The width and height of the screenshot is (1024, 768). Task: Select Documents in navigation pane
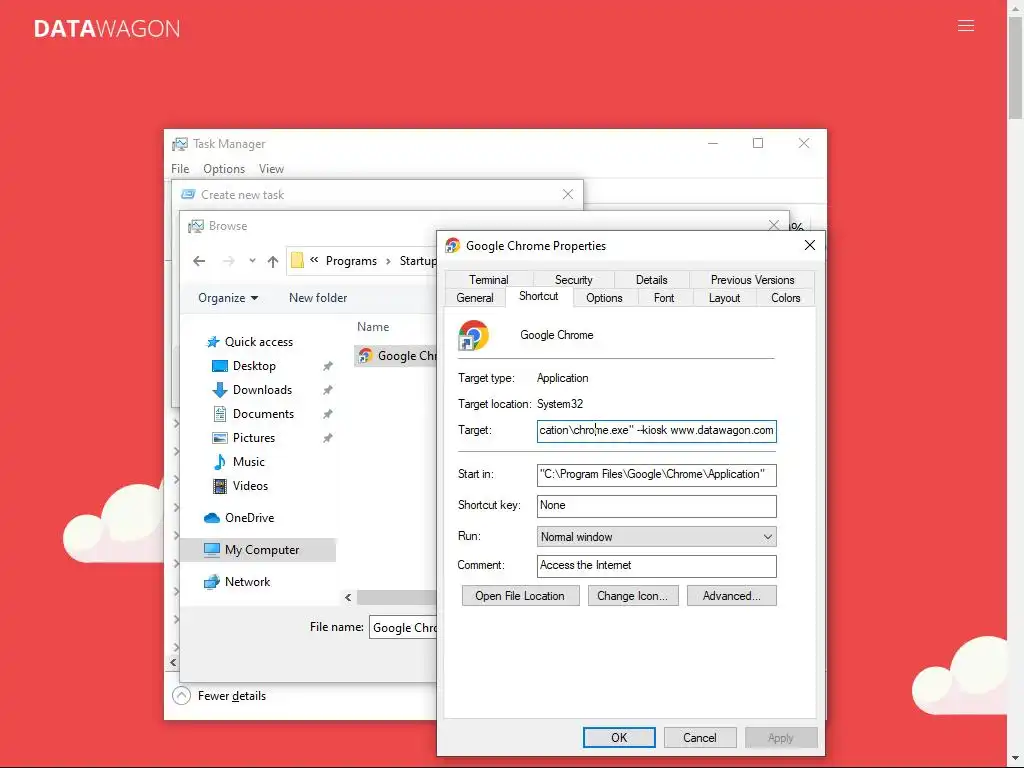tap(263, 414)
